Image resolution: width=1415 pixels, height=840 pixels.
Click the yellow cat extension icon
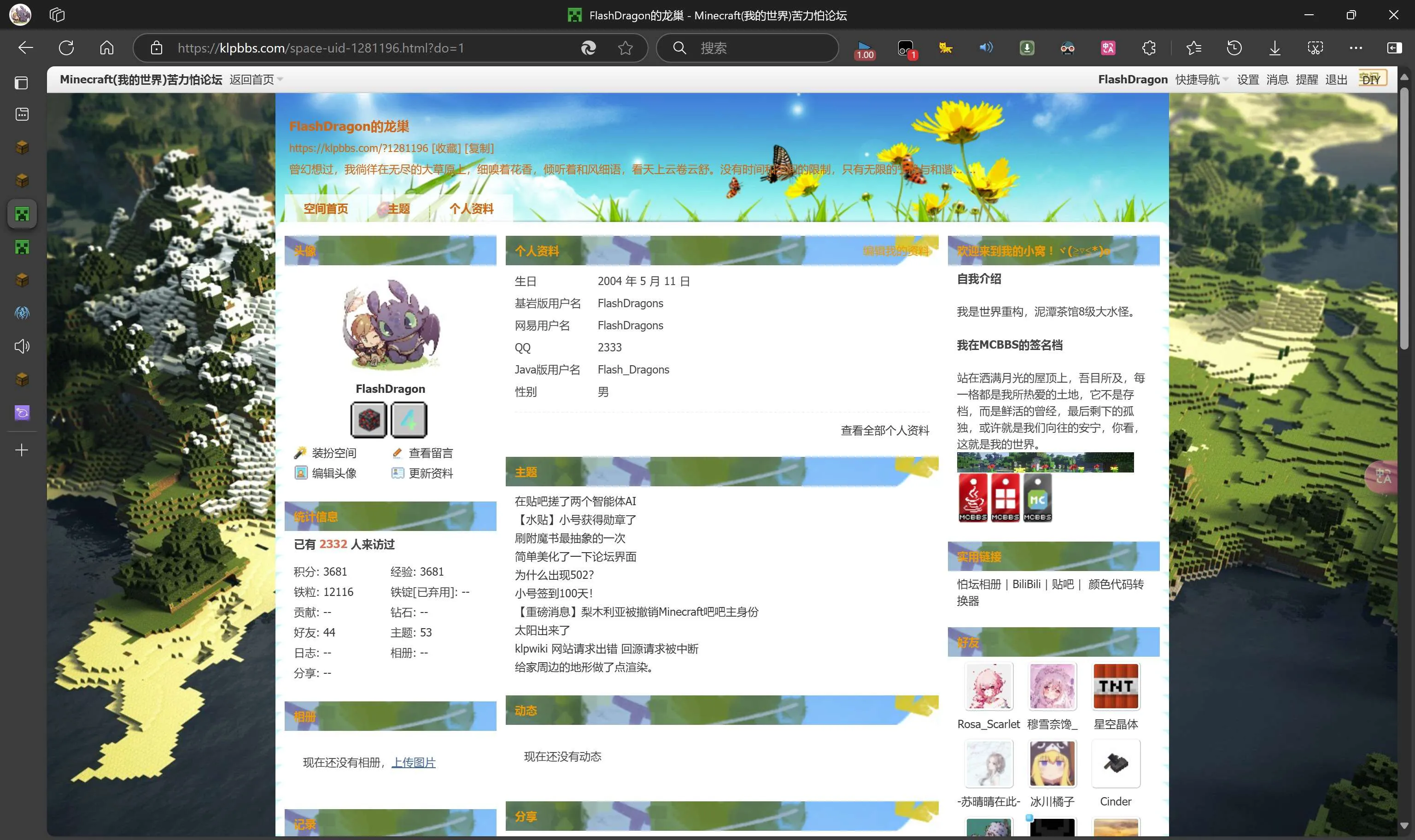pos(945,48)
